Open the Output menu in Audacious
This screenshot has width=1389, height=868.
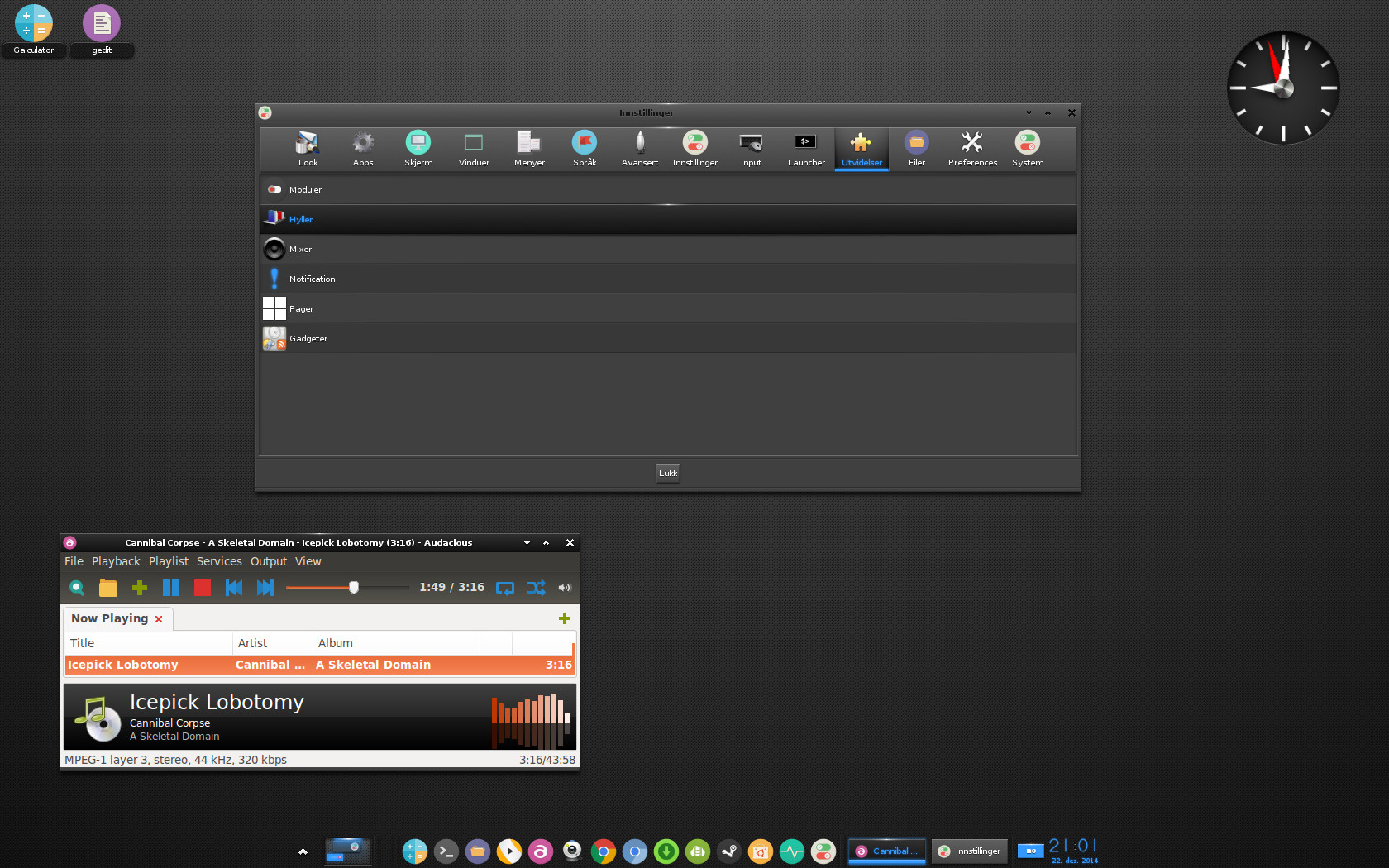pyautogui.click(x=269, y=561)
